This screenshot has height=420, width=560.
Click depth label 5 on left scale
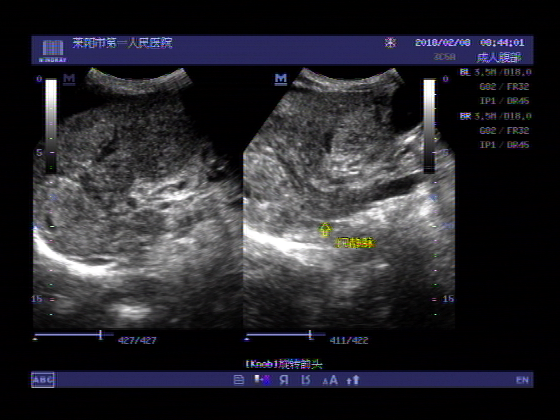(39, 153)
